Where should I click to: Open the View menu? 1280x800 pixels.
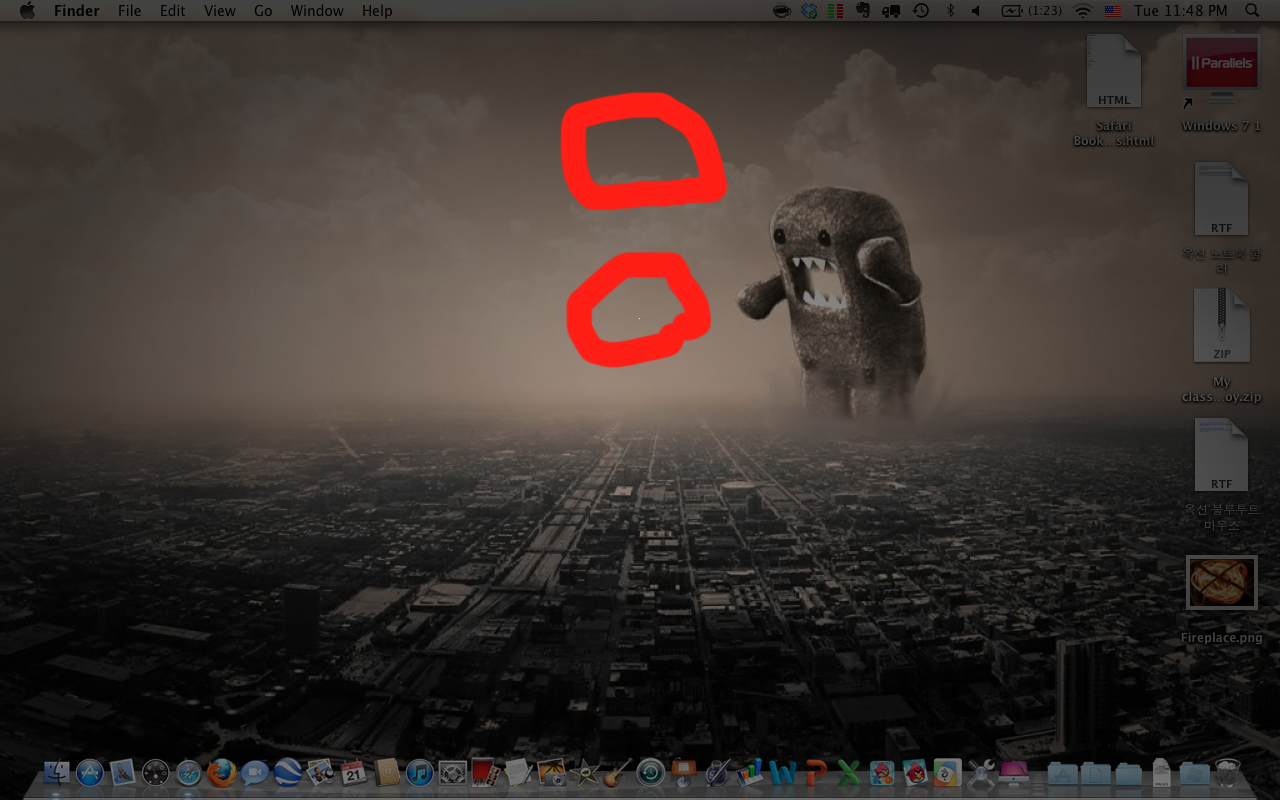click(219, 11)
